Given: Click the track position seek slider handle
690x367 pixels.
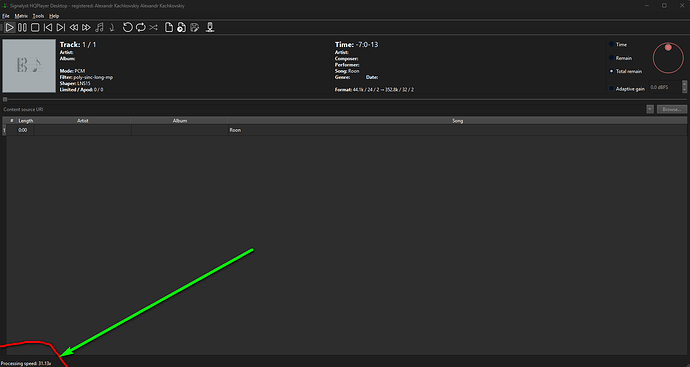Looking at the screenshot, I should pyautogui.click(x=5, y=99).
